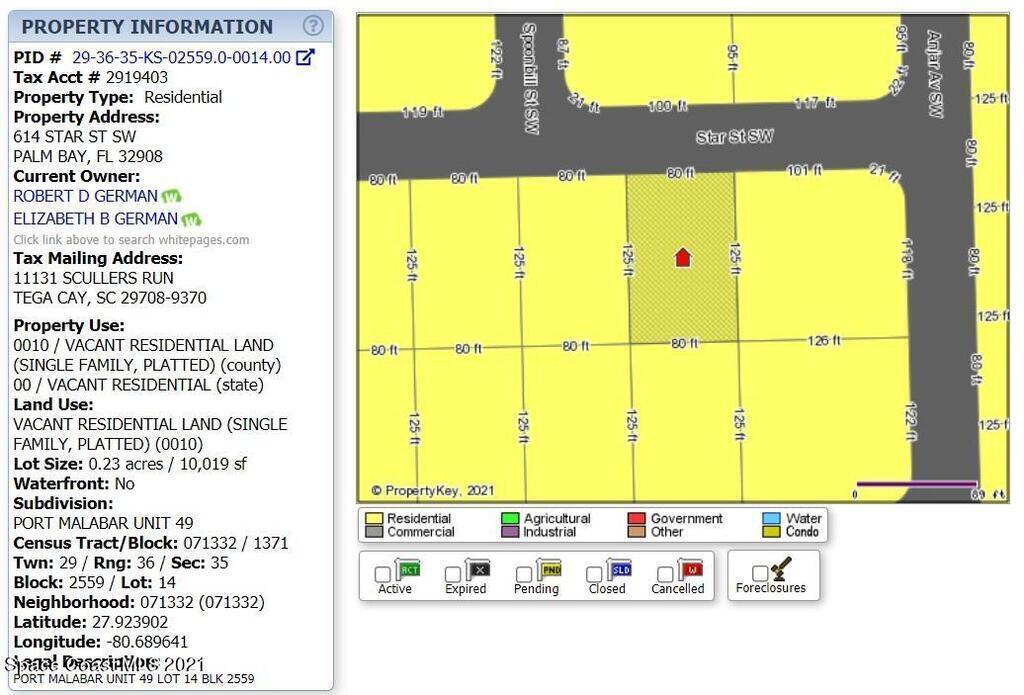Image resolution: width=1024 pixels, height=695 pixels.
Task: Click the Foreclosures gavel icon
Action: point(781,569)
